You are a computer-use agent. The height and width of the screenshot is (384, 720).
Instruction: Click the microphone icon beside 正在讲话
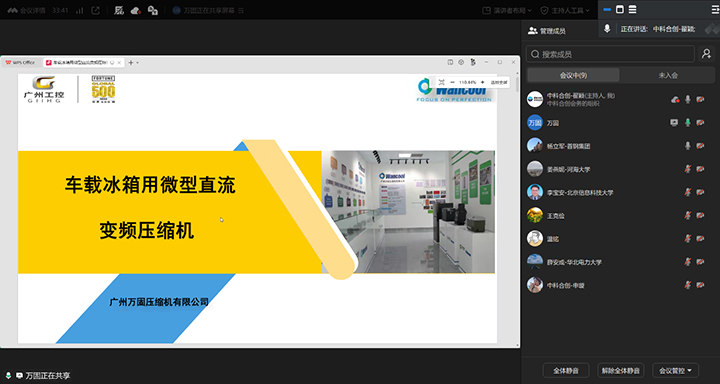607,28
